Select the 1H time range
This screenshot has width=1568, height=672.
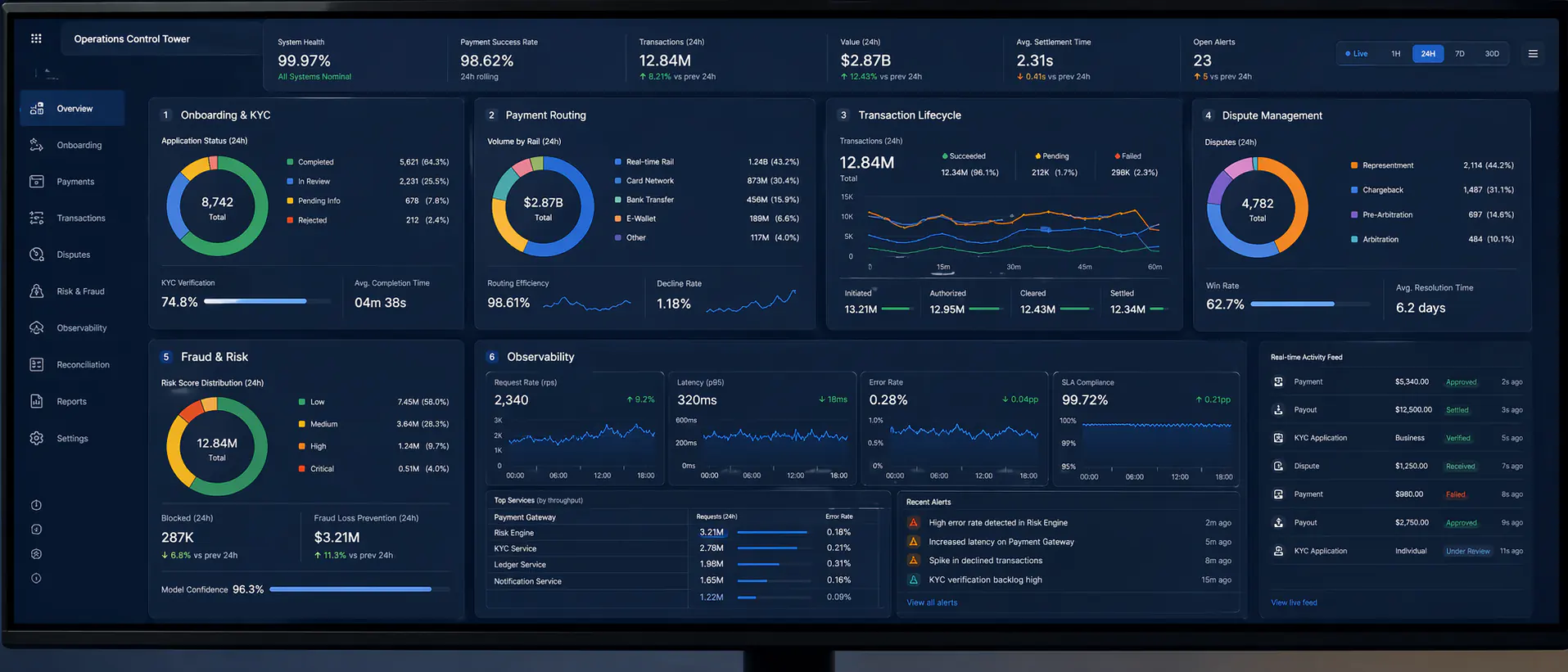click(1396, 54)
